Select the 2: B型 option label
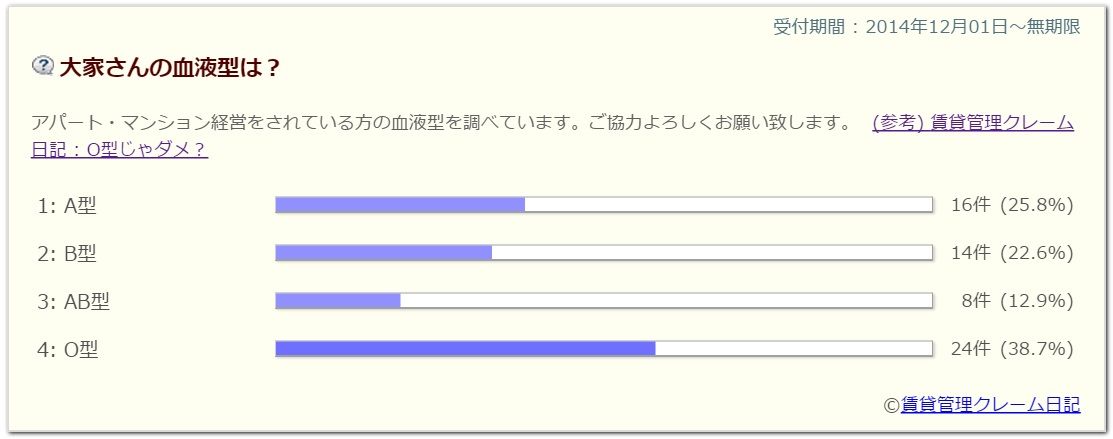1113x439 pixels. pos(67,253)
